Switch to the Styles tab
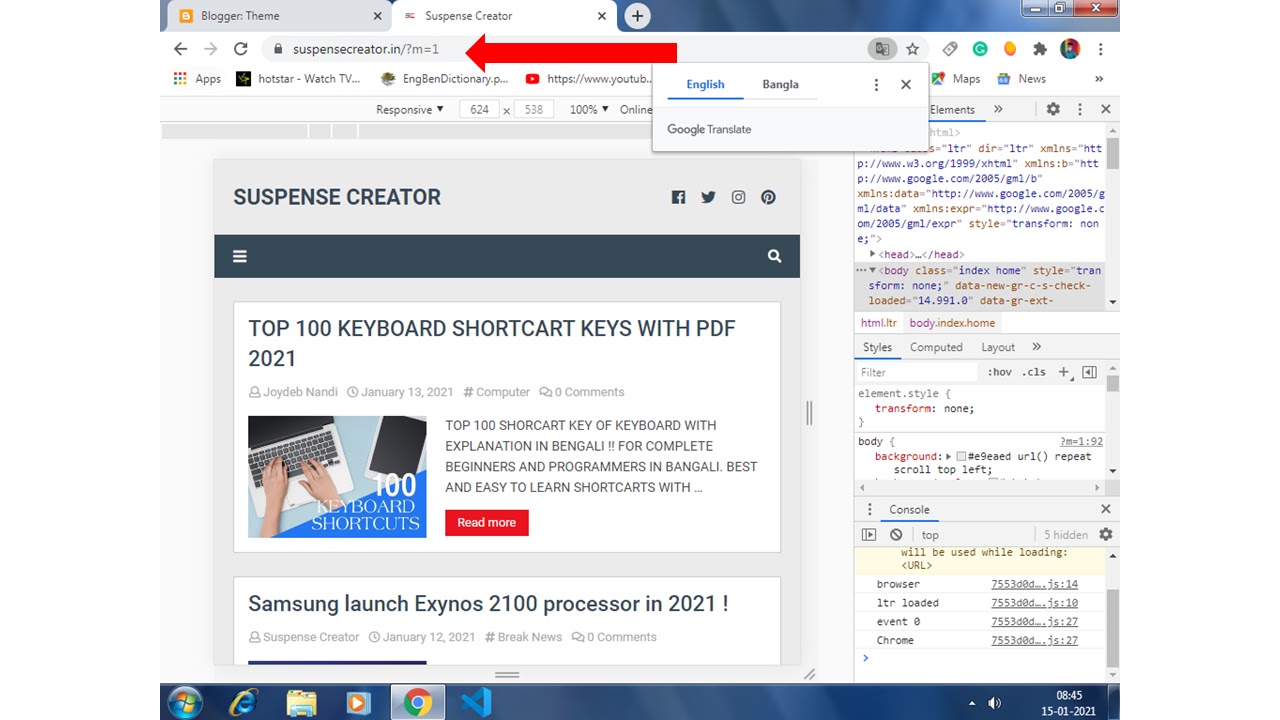This screenshot has height=720, width=1280. click(877, 347)
